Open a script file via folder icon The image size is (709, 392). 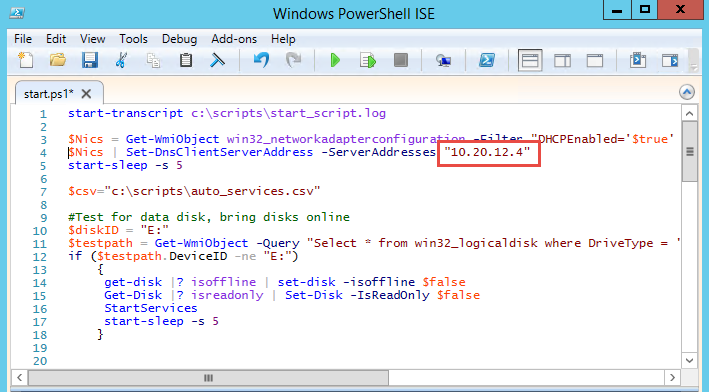coord(57,60)
